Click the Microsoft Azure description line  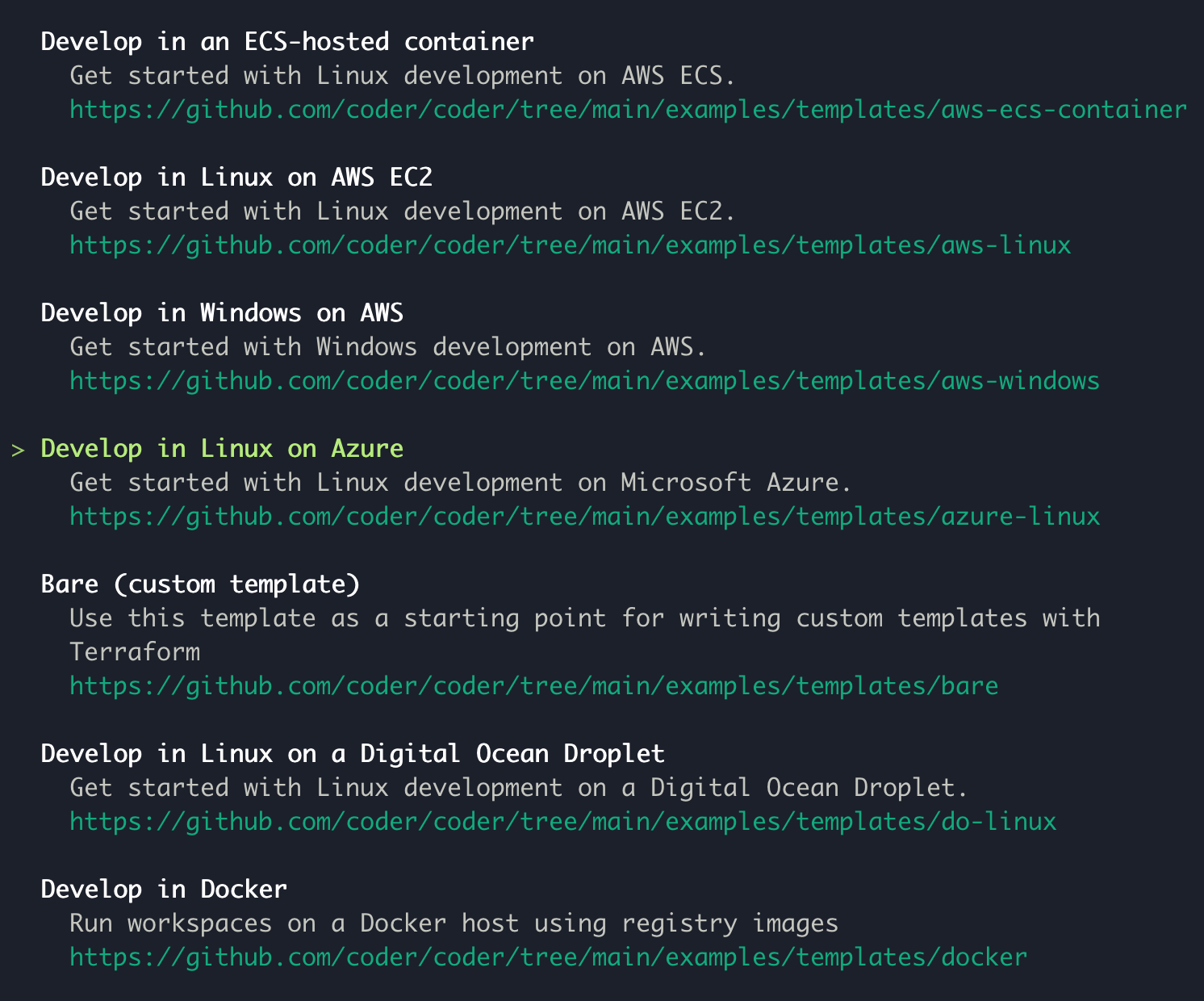(461, 482)
